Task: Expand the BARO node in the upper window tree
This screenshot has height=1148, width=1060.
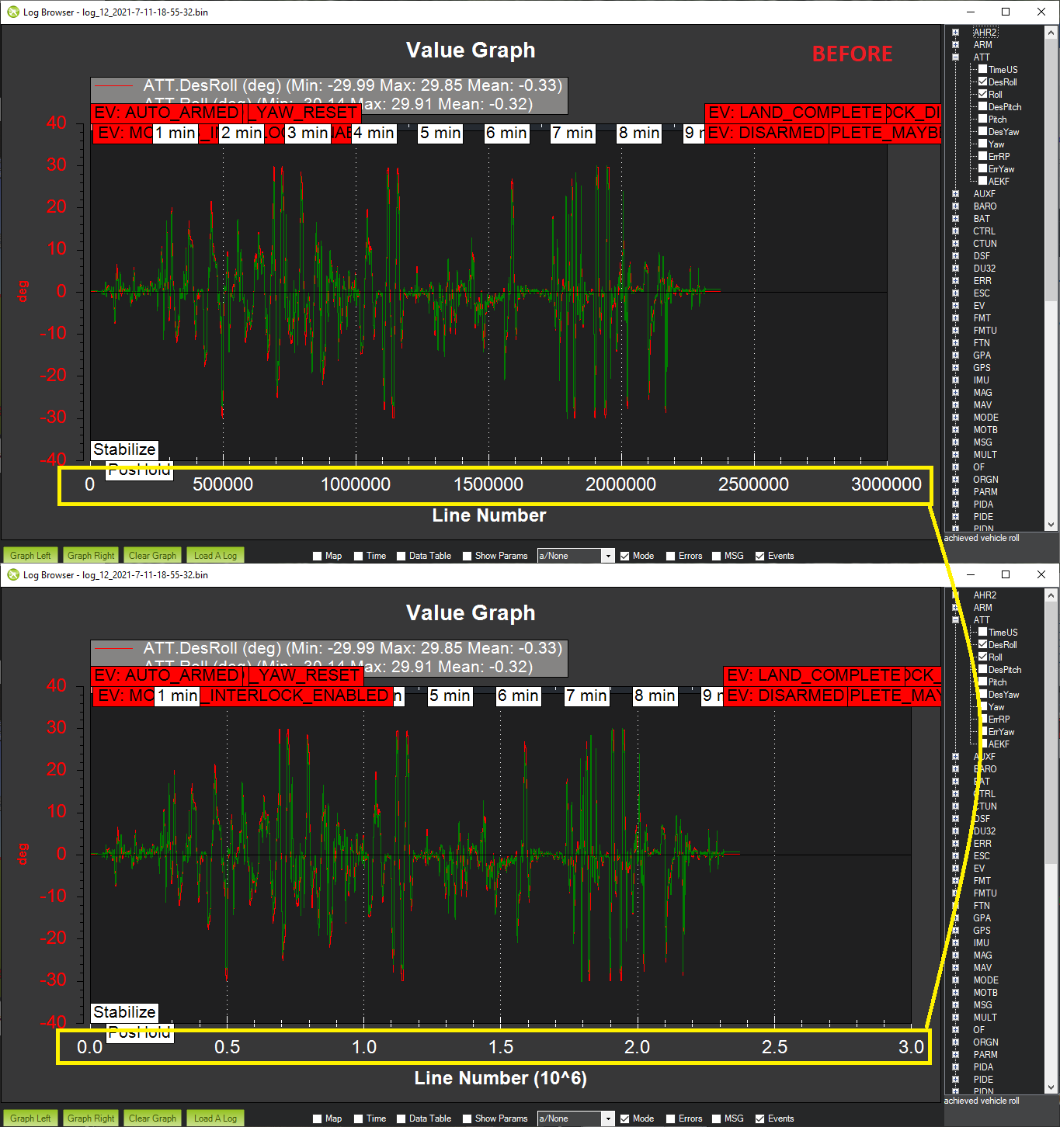Action: click(x=955, y=206)
